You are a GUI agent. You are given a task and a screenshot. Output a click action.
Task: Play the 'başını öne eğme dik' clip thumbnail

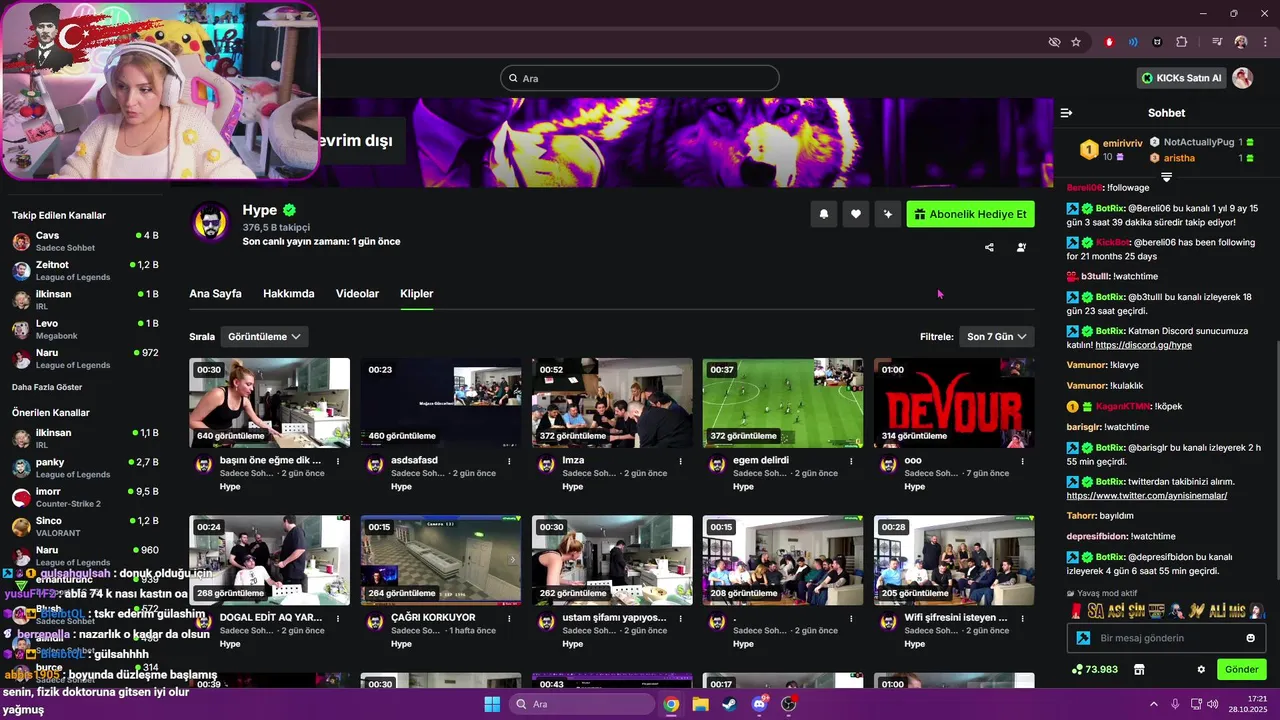270,403
